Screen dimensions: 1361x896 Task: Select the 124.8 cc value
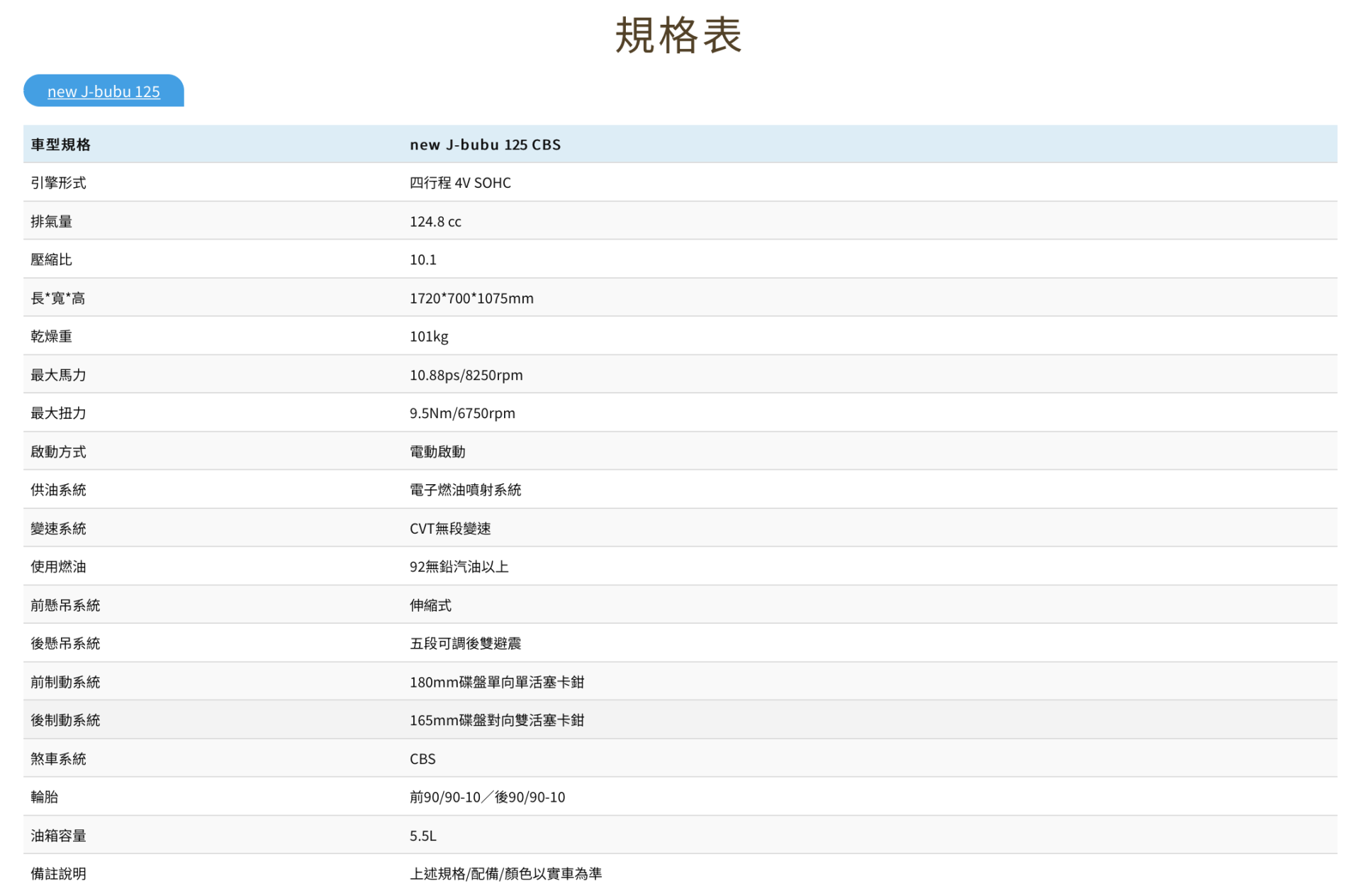click(435, 221)
